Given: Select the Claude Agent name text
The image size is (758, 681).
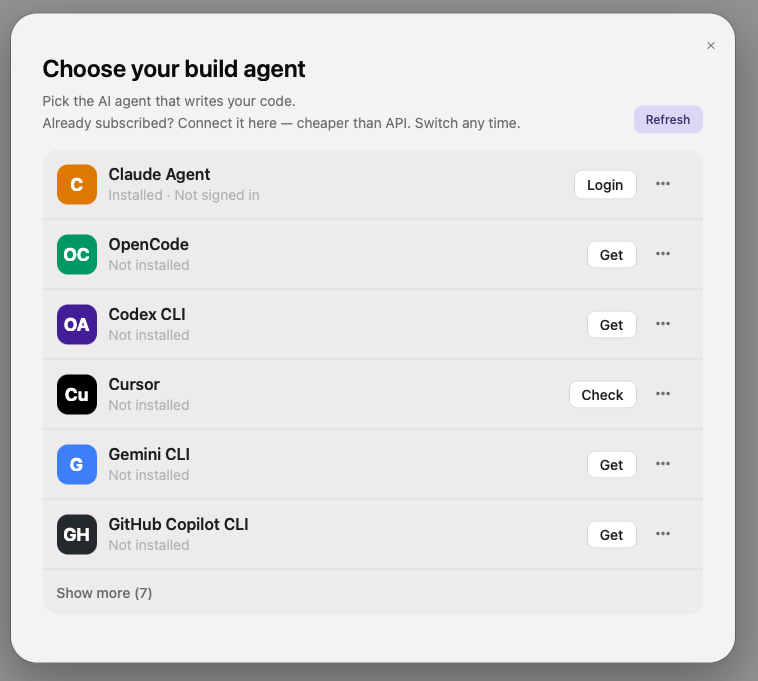Looking at the screenshot, I should [159, 174].
